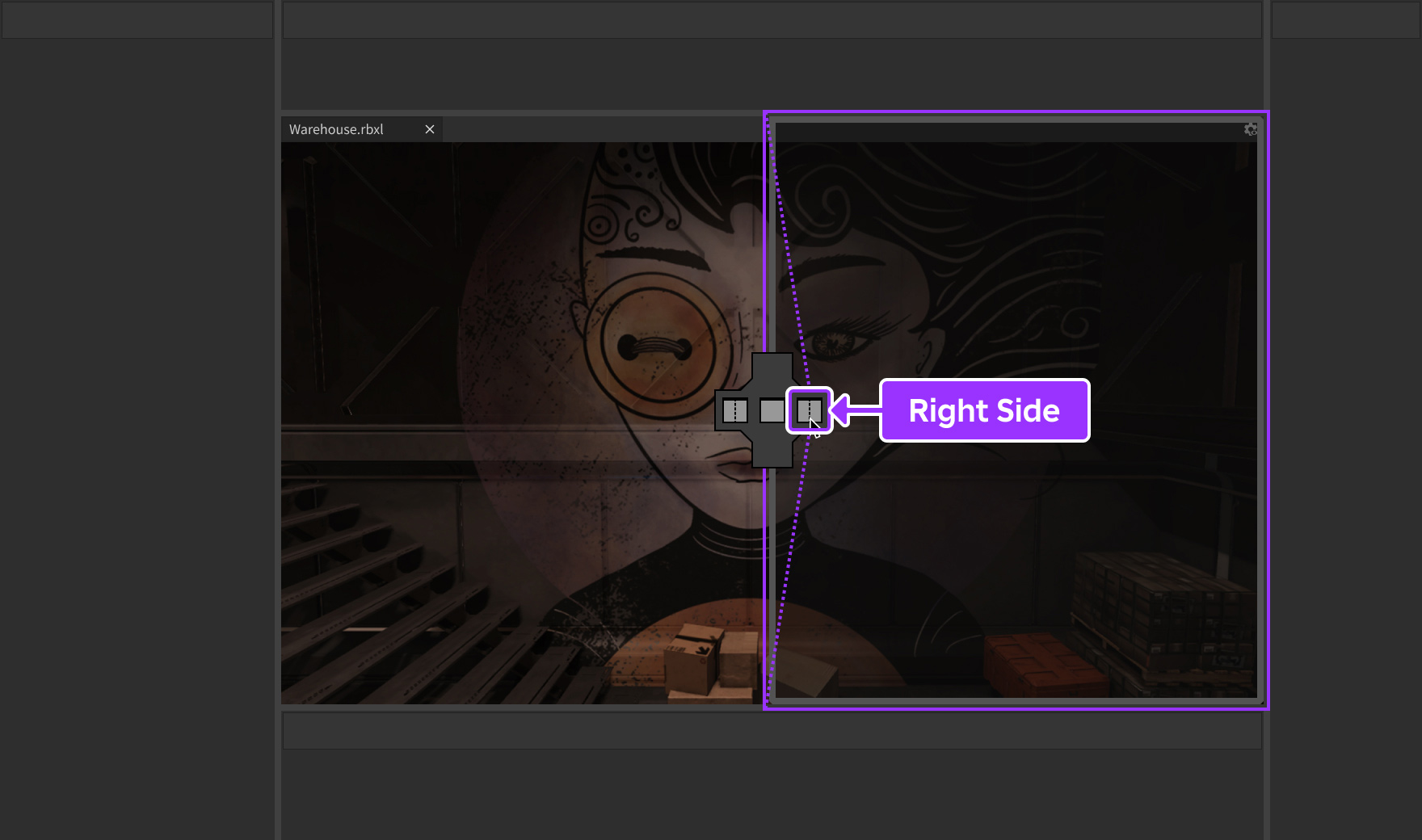Close the Warehouse.rbxl tab

430,129
